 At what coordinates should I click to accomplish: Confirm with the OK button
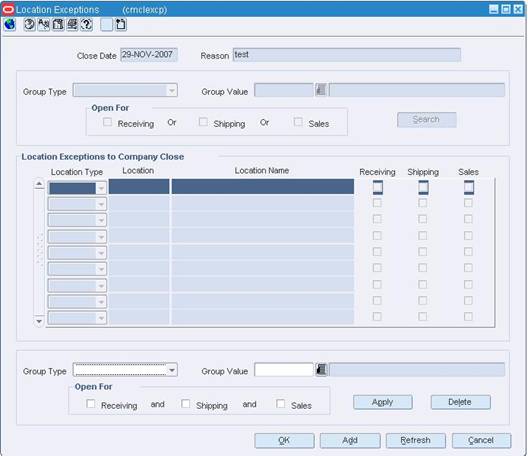[x=285, y=441]
